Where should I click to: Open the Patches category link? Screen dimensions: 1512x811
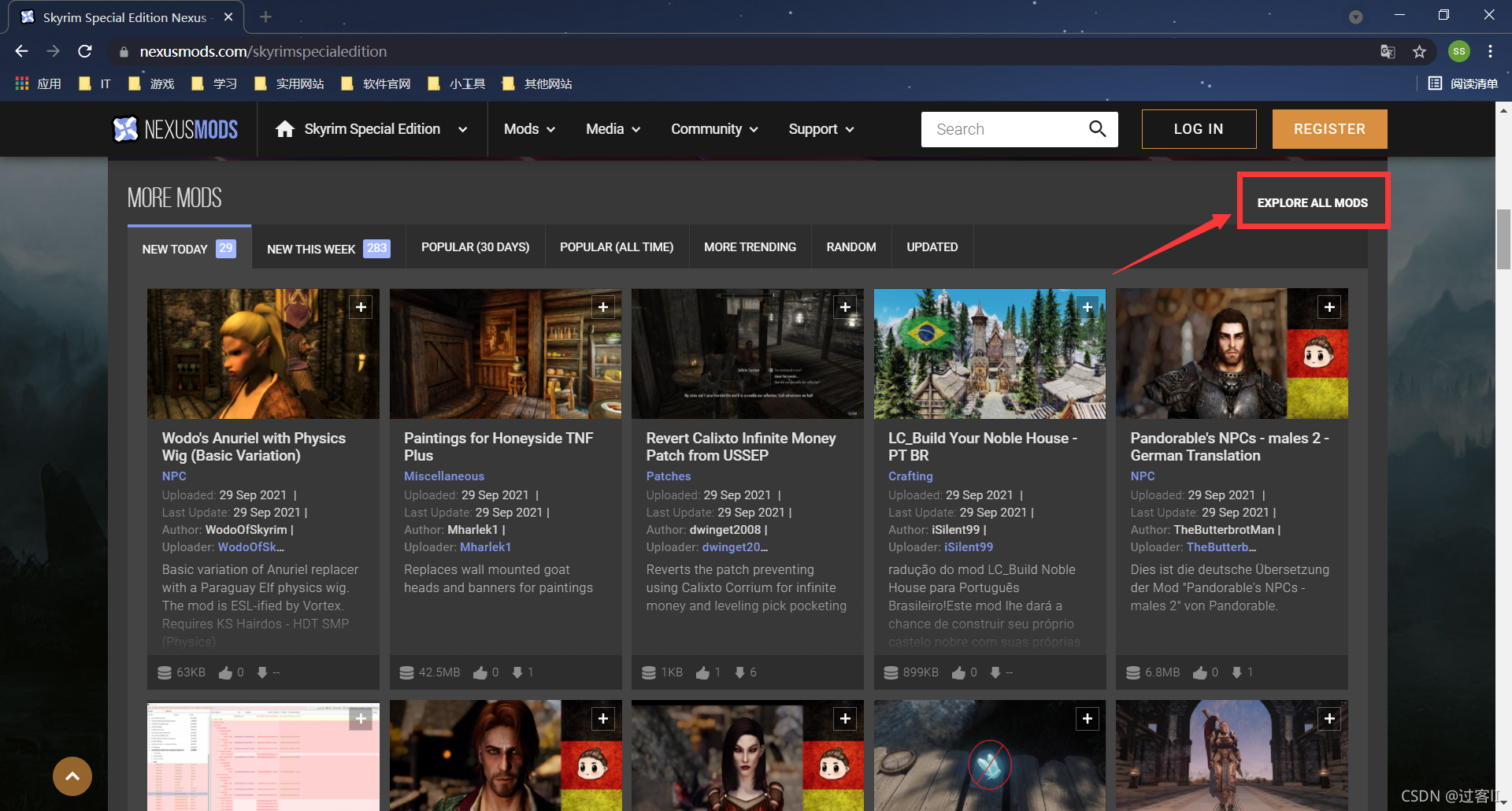click(668, 476)
